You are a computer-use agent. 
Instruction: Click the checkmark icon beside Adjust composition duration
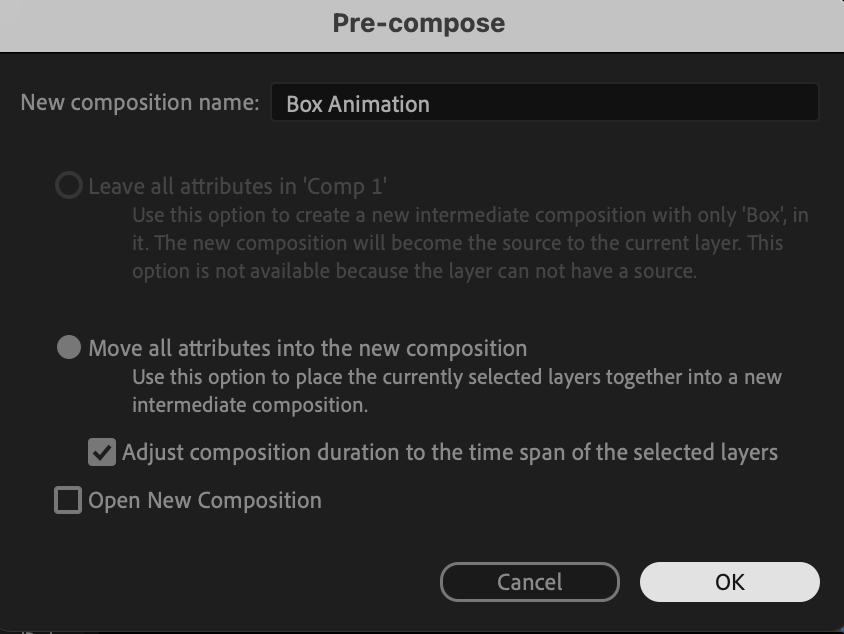coord(102,452)
